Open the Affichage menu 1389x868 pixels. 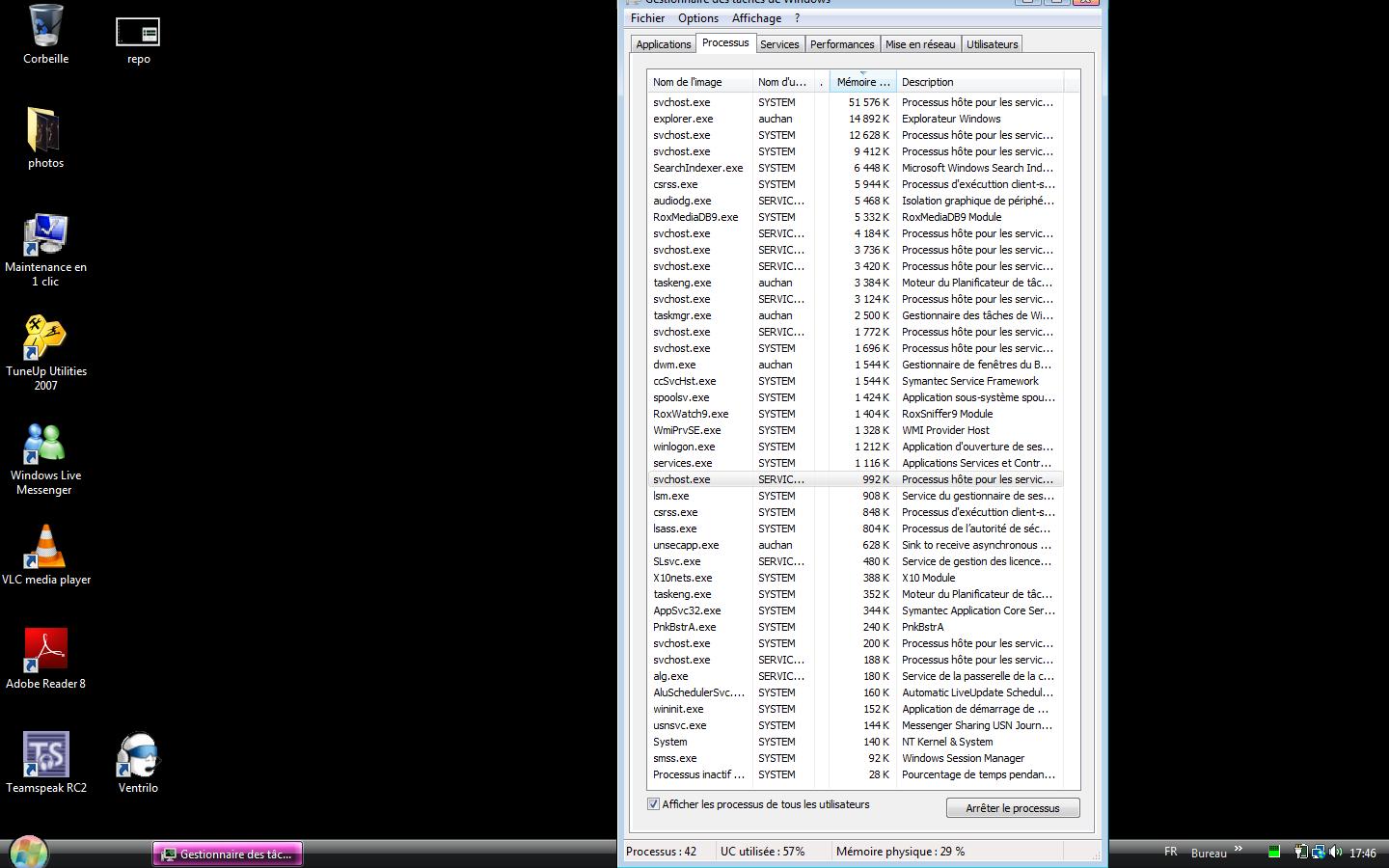(x=756, y=18)
